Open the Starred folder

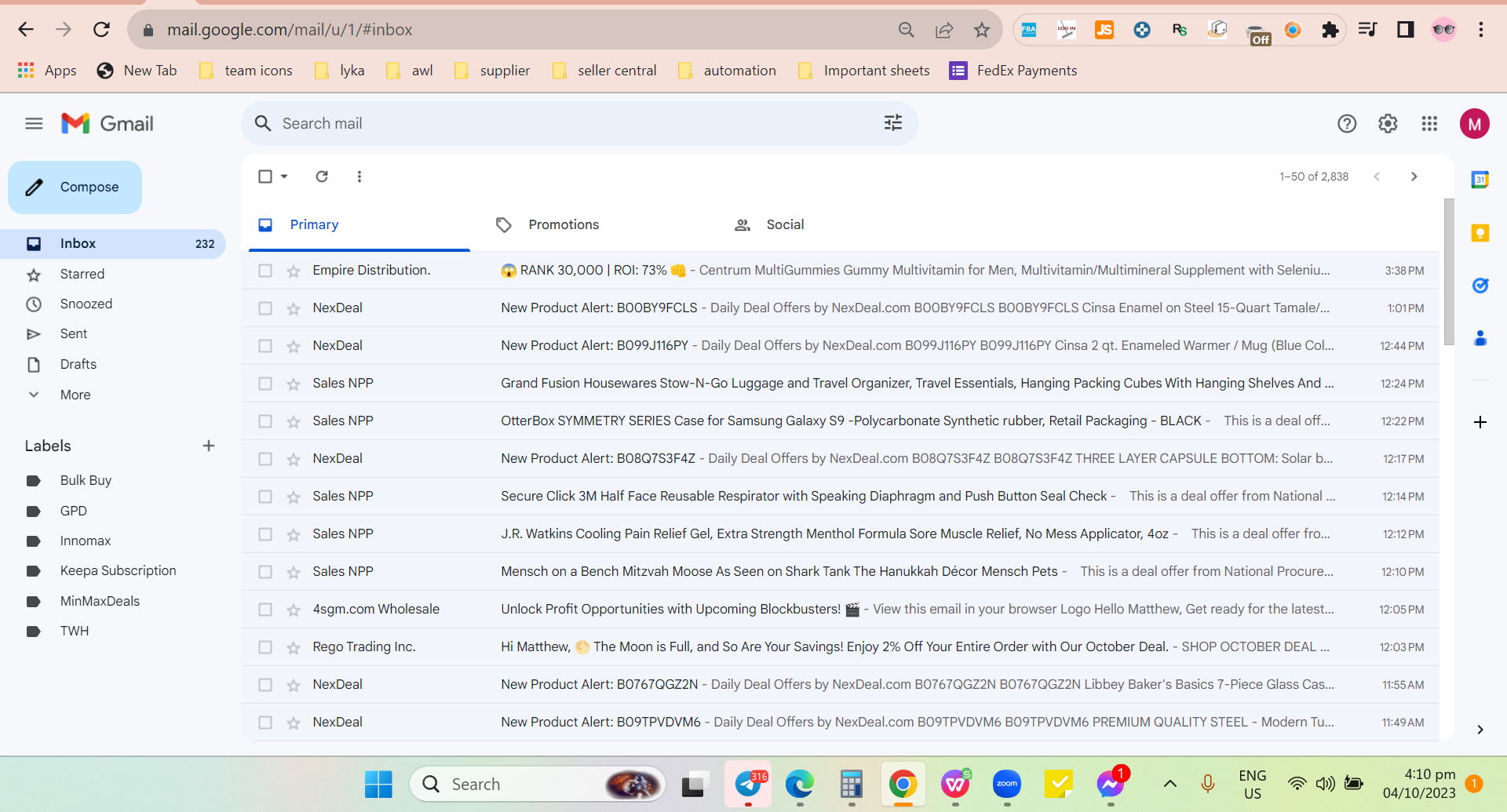[x=82, y=274]
